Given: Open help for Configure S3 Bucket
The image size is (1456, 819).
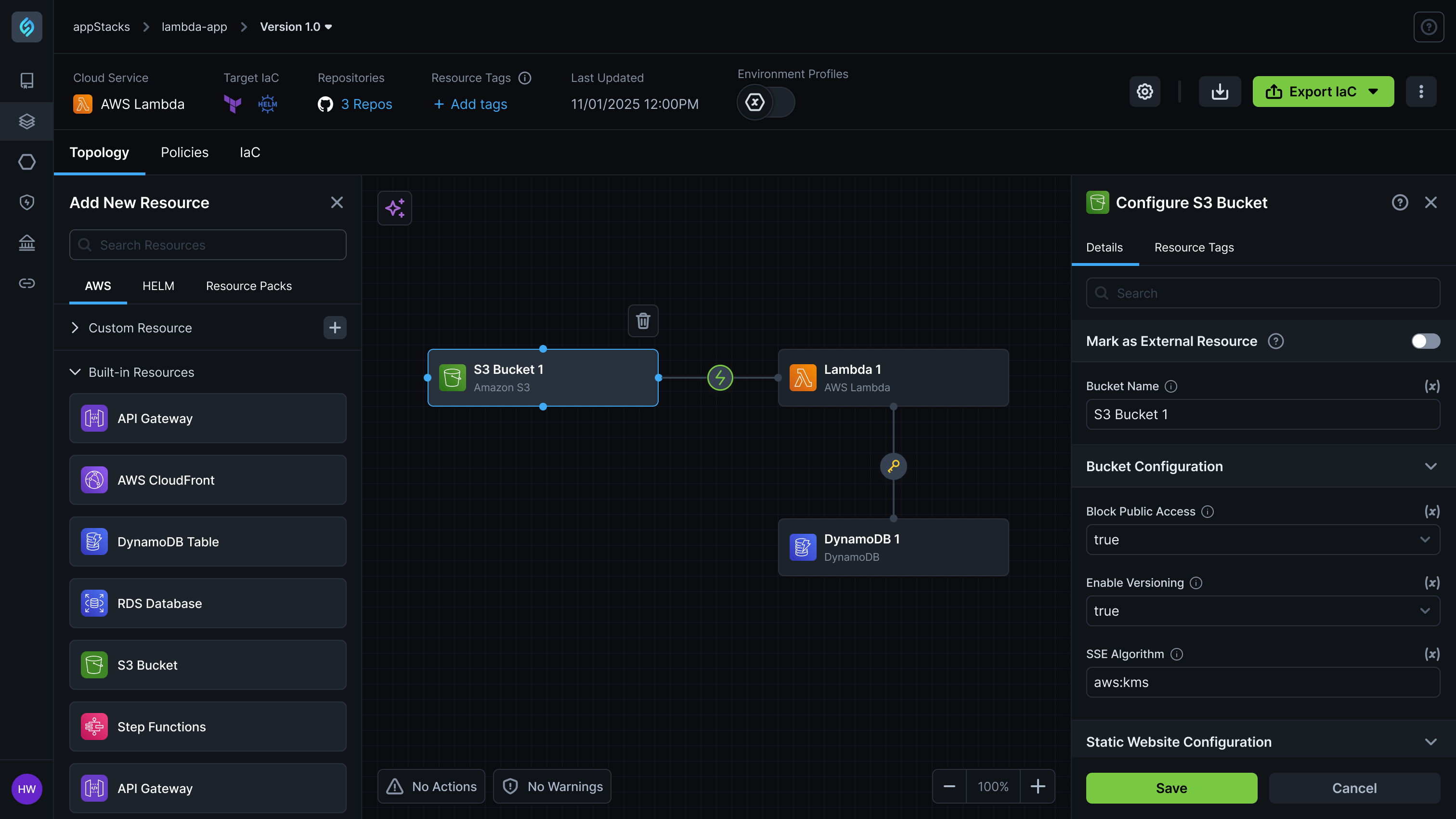Looking at the screenshot, I should pos(1400,202).
